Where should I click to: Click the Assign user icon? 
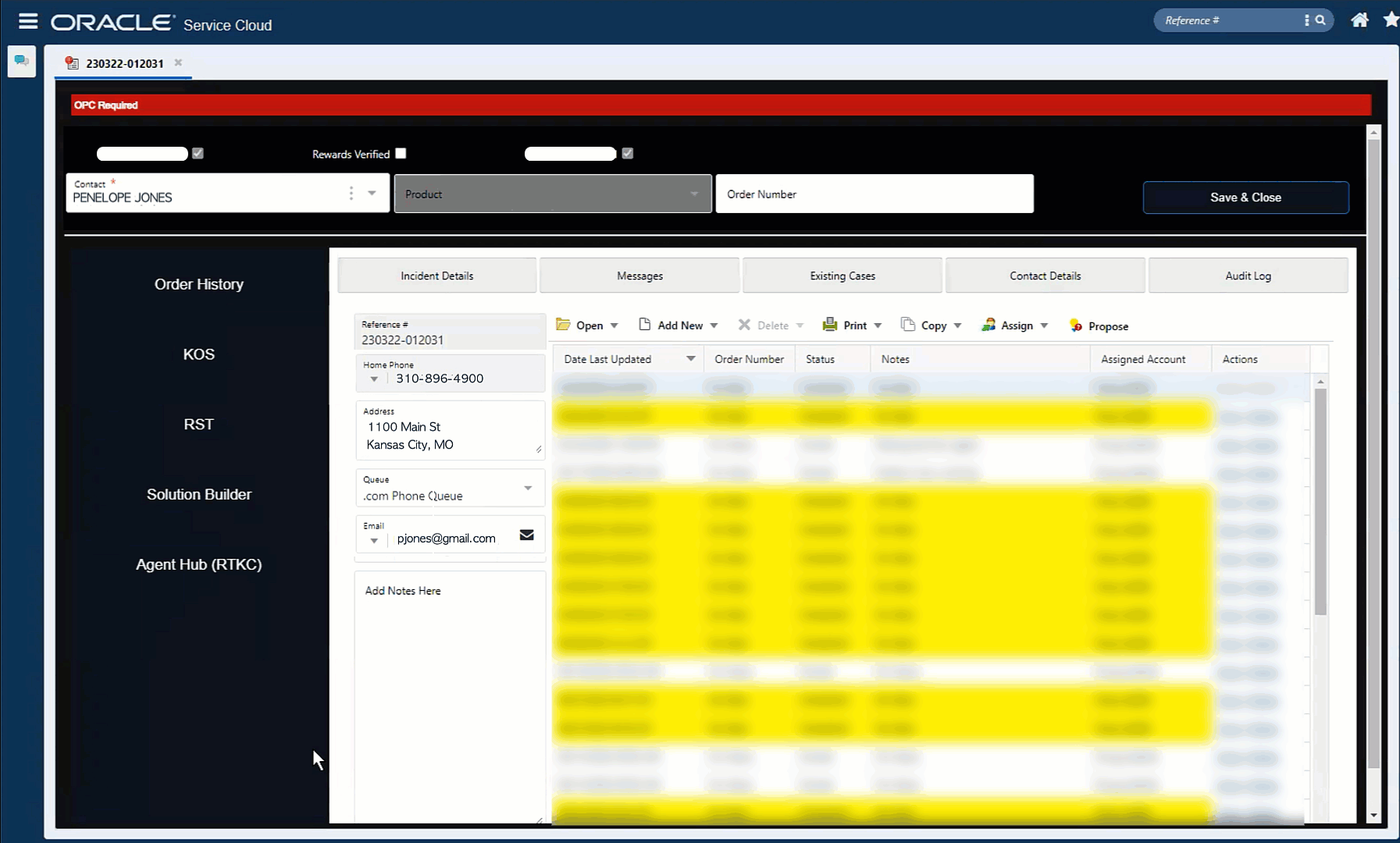pos(989,325)
